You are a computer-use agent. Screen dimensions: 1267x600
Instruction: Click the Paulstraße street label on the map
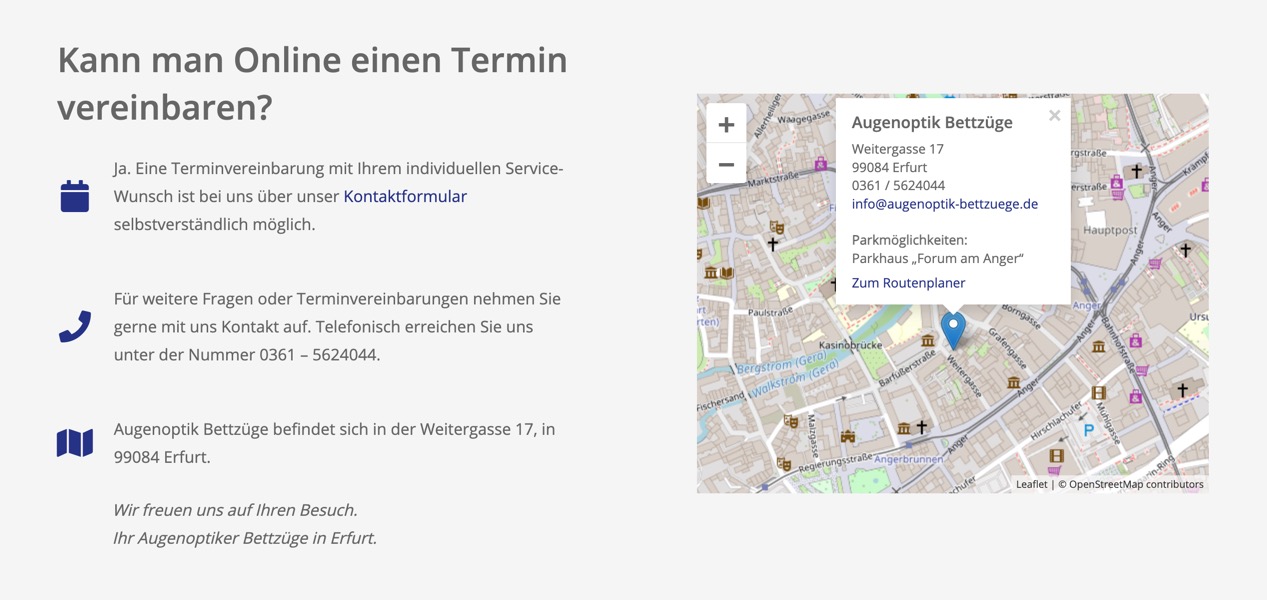tap(770, 312)
